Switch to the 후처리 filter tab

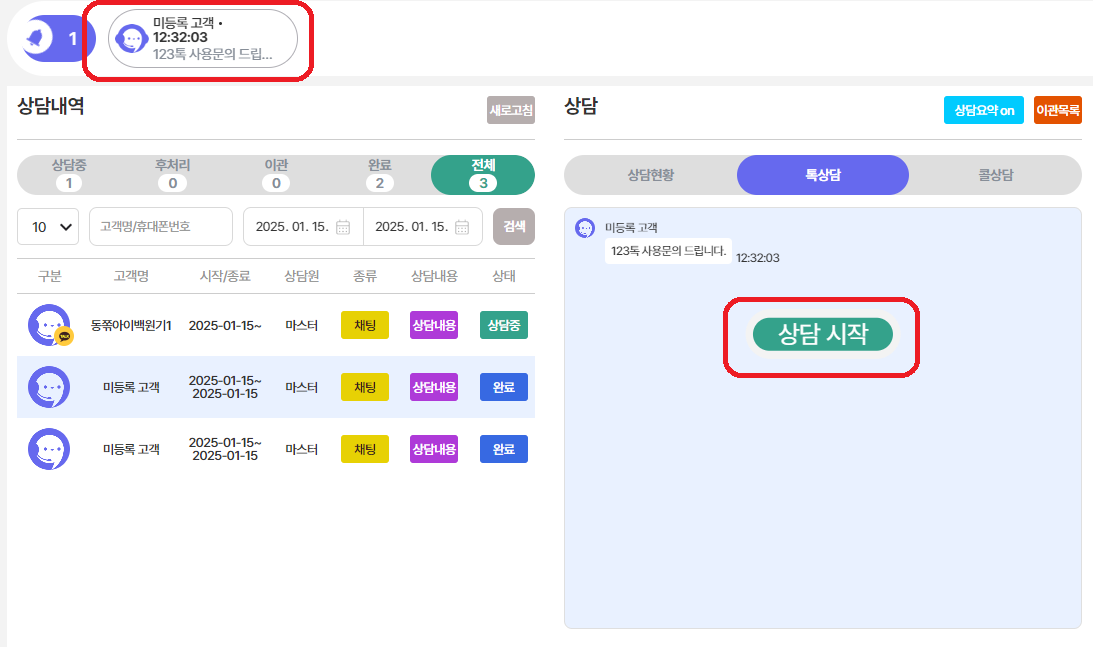pyautogui.click(x=172, y=174)
